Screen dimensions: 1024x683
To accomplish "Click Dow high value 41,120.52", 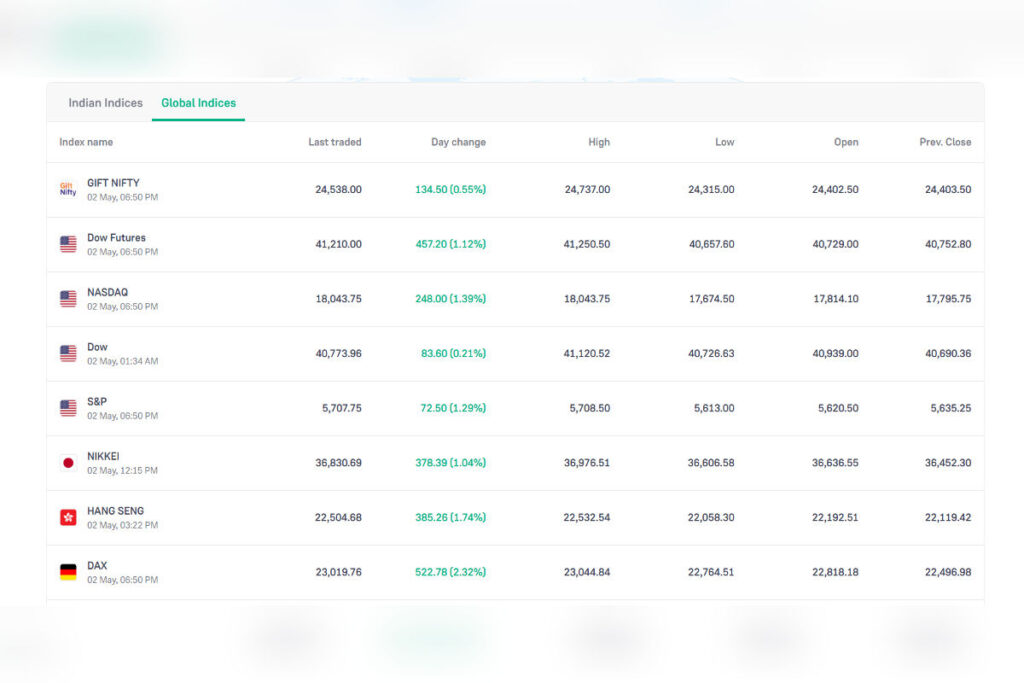I will 586,353.
